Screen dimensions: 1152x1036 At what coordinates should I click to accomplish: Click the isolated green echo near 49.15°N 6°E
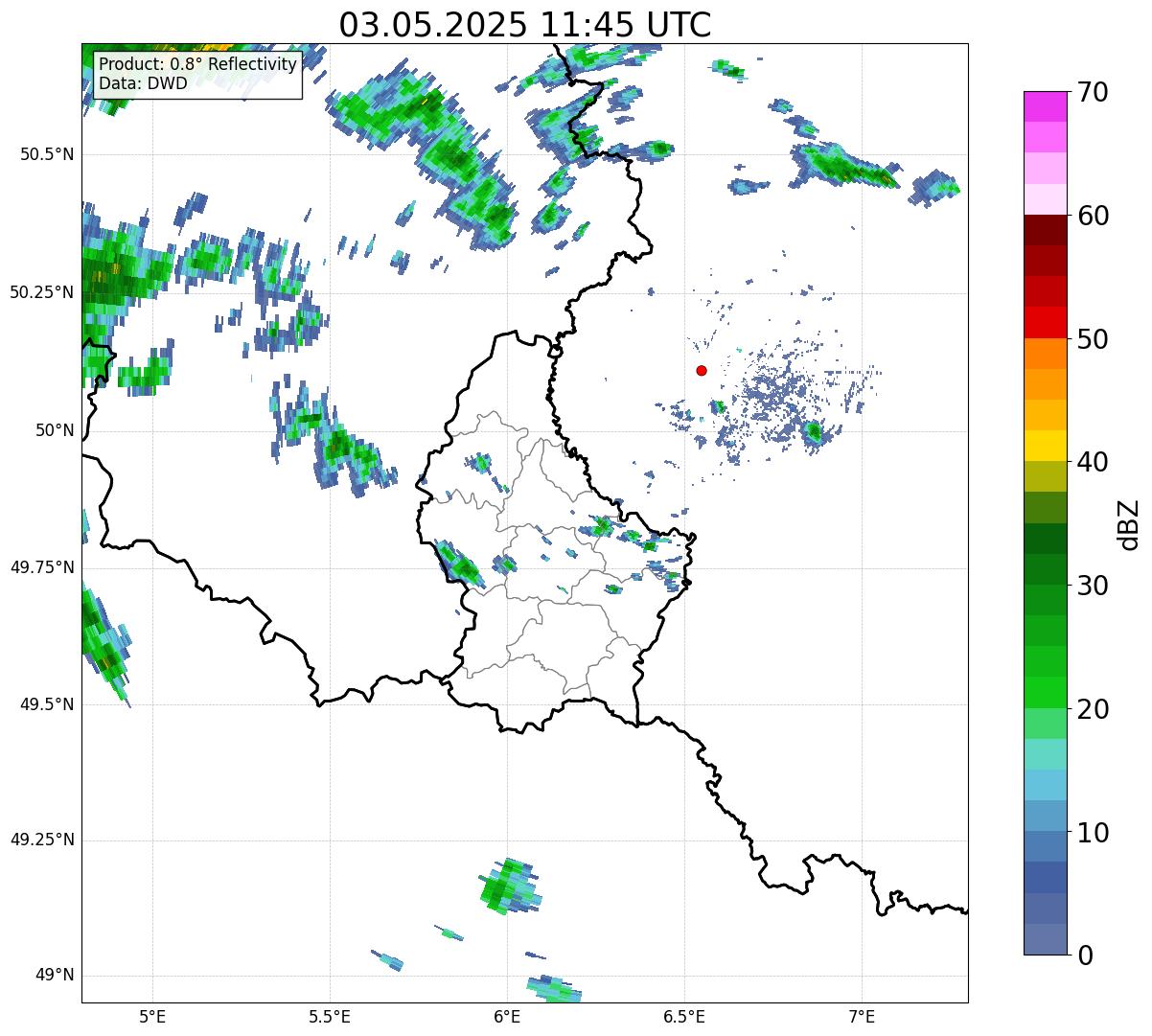tap(509, 886)
